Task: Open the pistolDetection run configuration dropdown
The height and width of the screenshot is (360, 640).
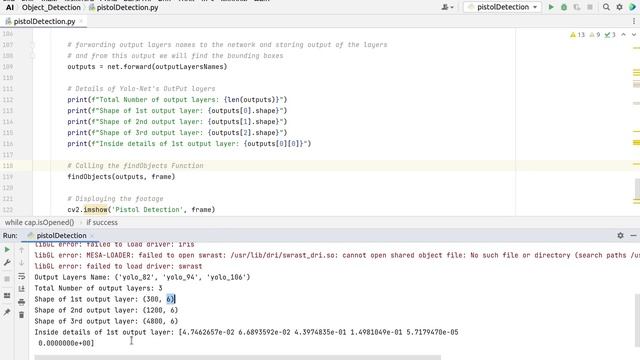Action: click(x=502, y=7)
